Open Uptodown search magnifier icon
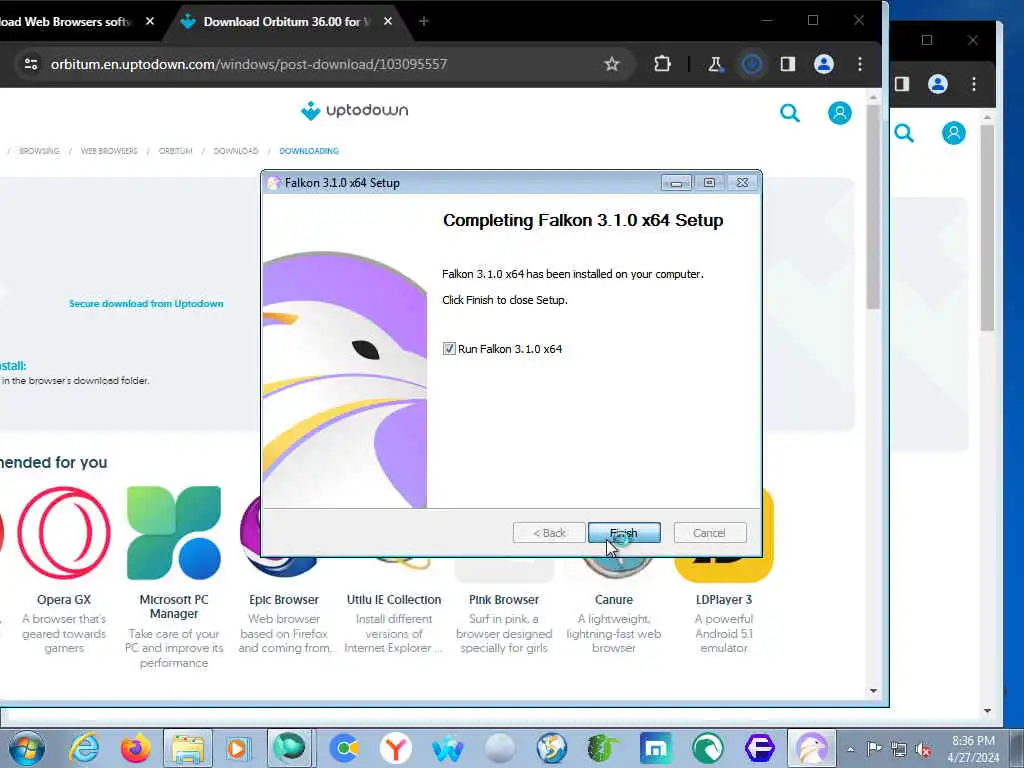The width and height of the screenshot is (1024, 768). point(790,113)
